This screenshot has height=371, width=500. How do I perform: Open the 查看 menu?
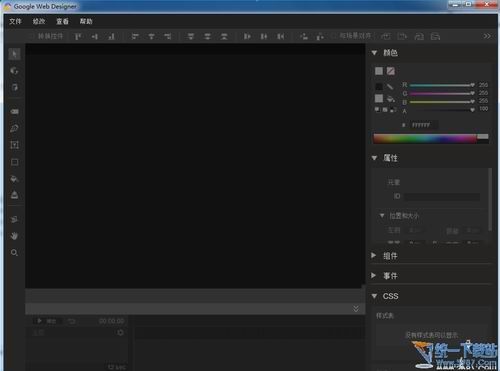[62, 21]
